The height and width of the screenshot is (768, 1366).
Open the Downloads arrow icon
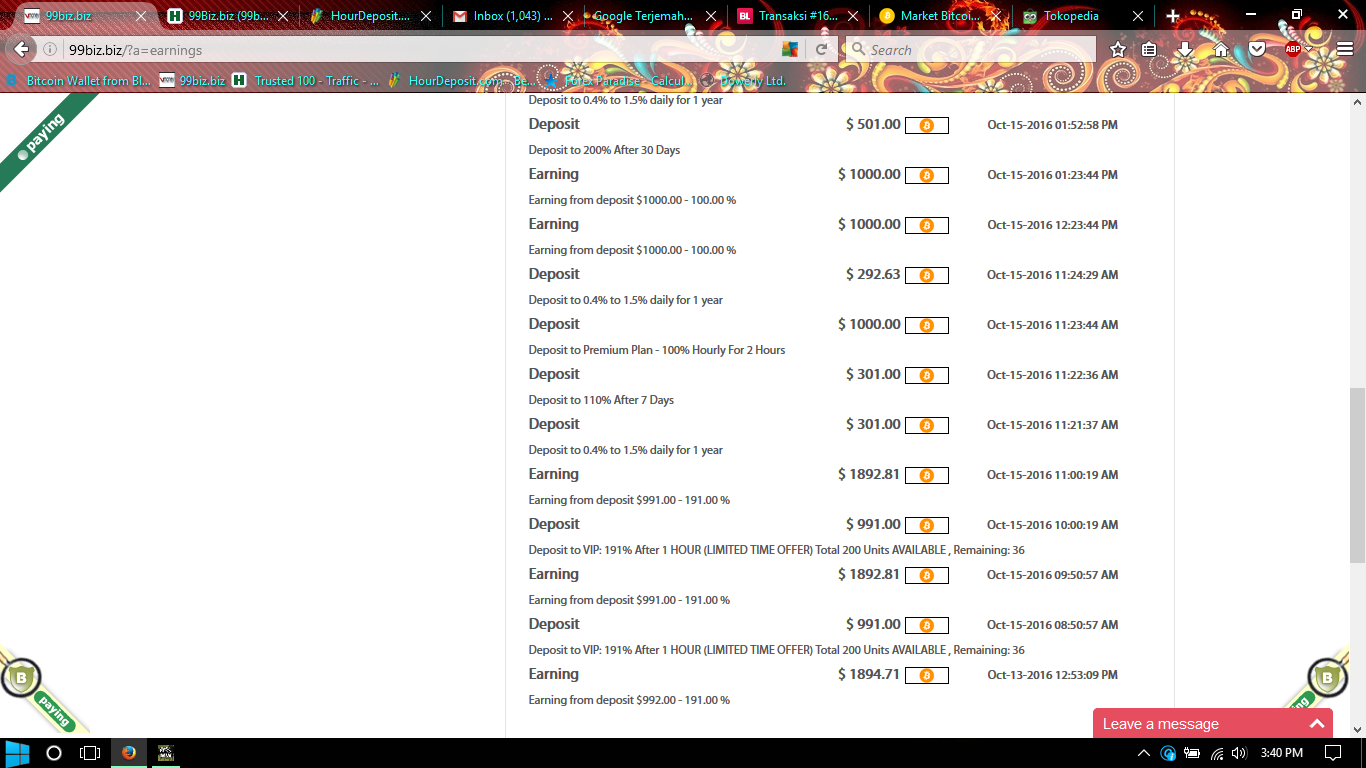1185,49
